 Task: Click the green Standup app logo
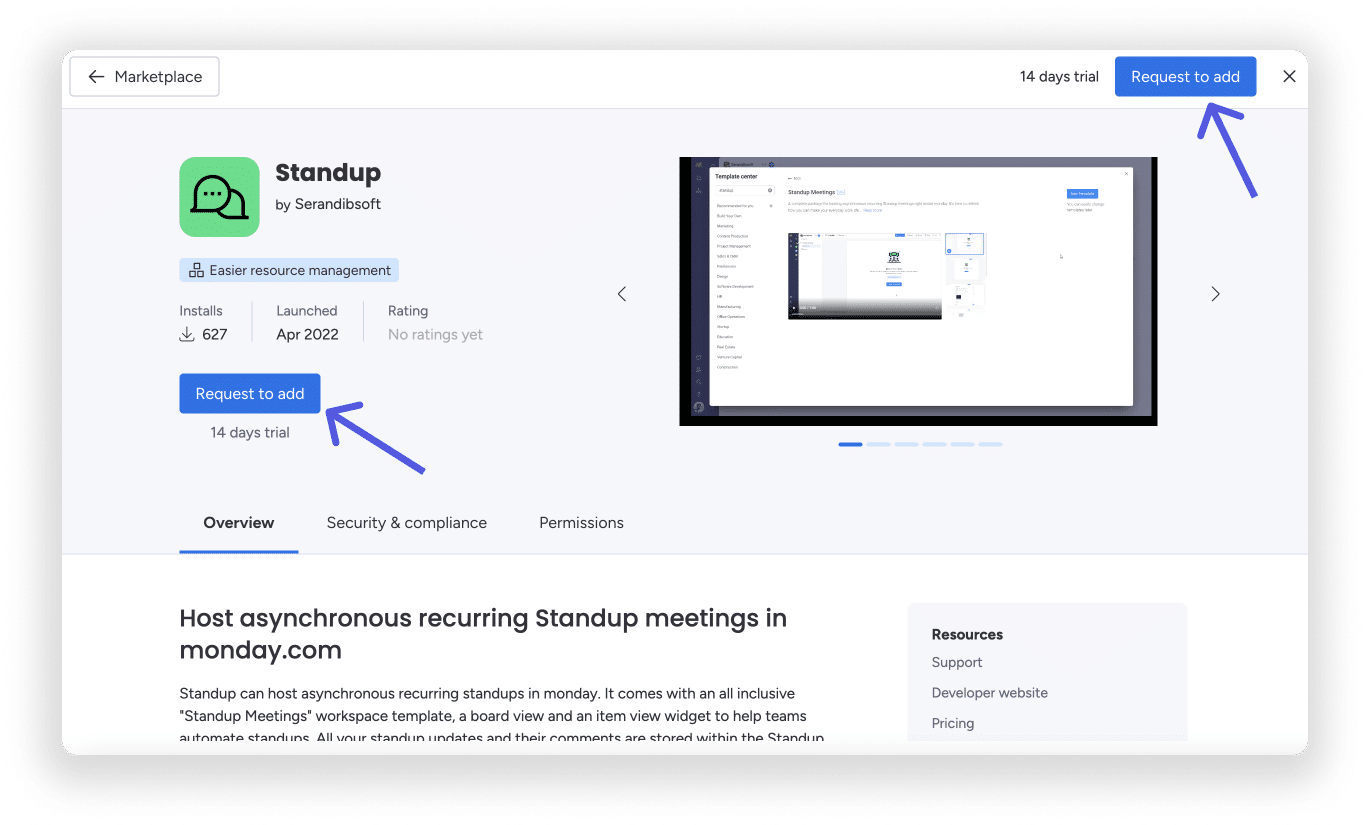click(x=219, y=197)
